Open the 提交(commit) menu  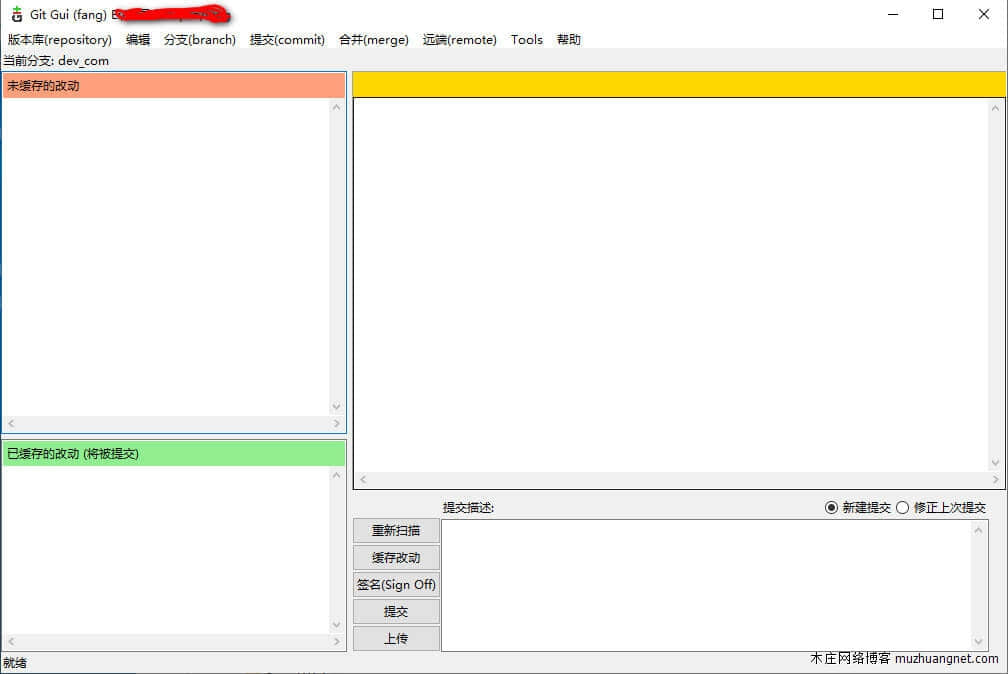tap(287, 40)
